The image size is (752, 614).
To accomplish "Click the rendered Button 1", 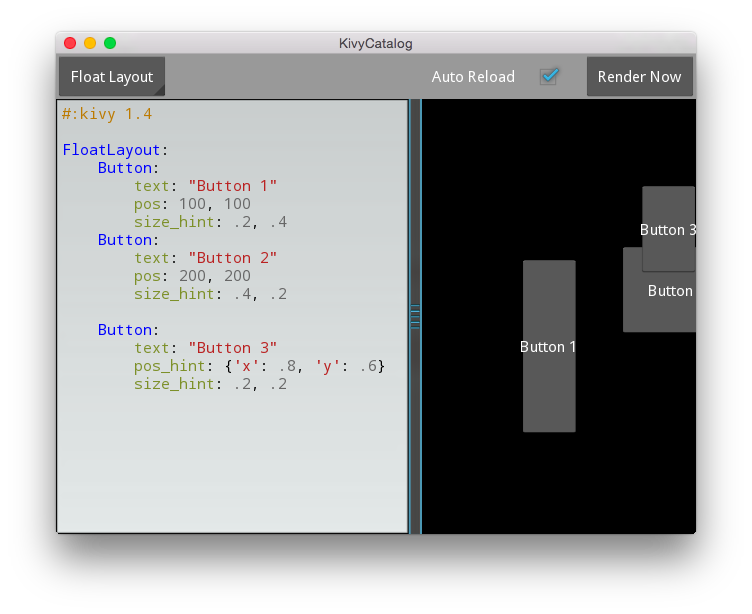I will pyautogui.click(x=549, y=346).
